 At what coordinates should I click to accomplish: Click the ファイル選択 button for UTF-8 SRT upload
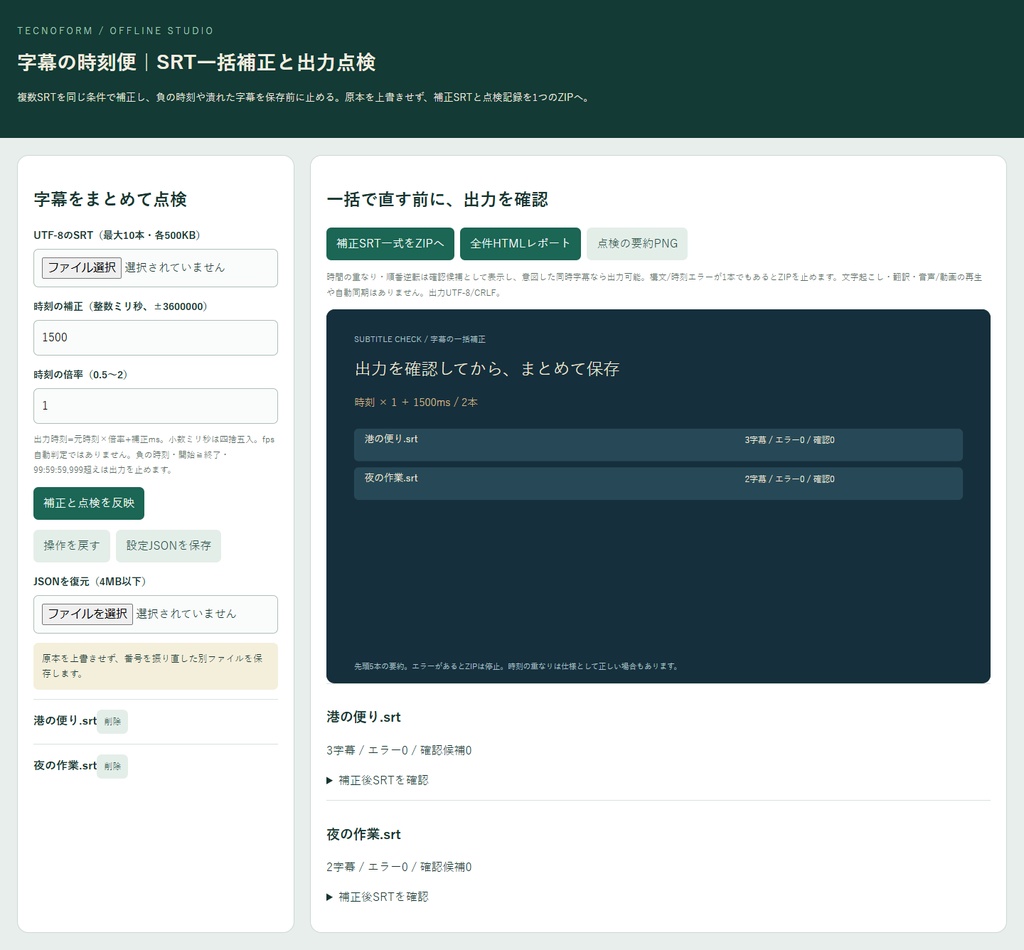(82, 268)
